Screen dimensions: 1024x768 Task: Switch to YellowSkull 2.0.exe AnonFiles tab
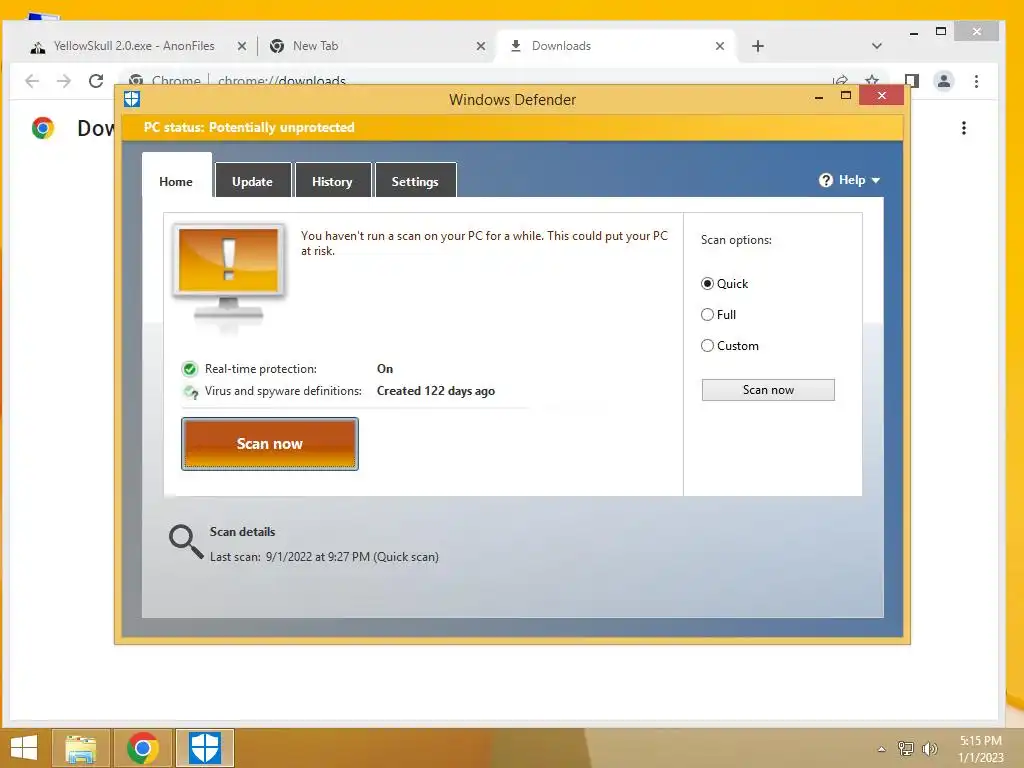click(134, 46)
